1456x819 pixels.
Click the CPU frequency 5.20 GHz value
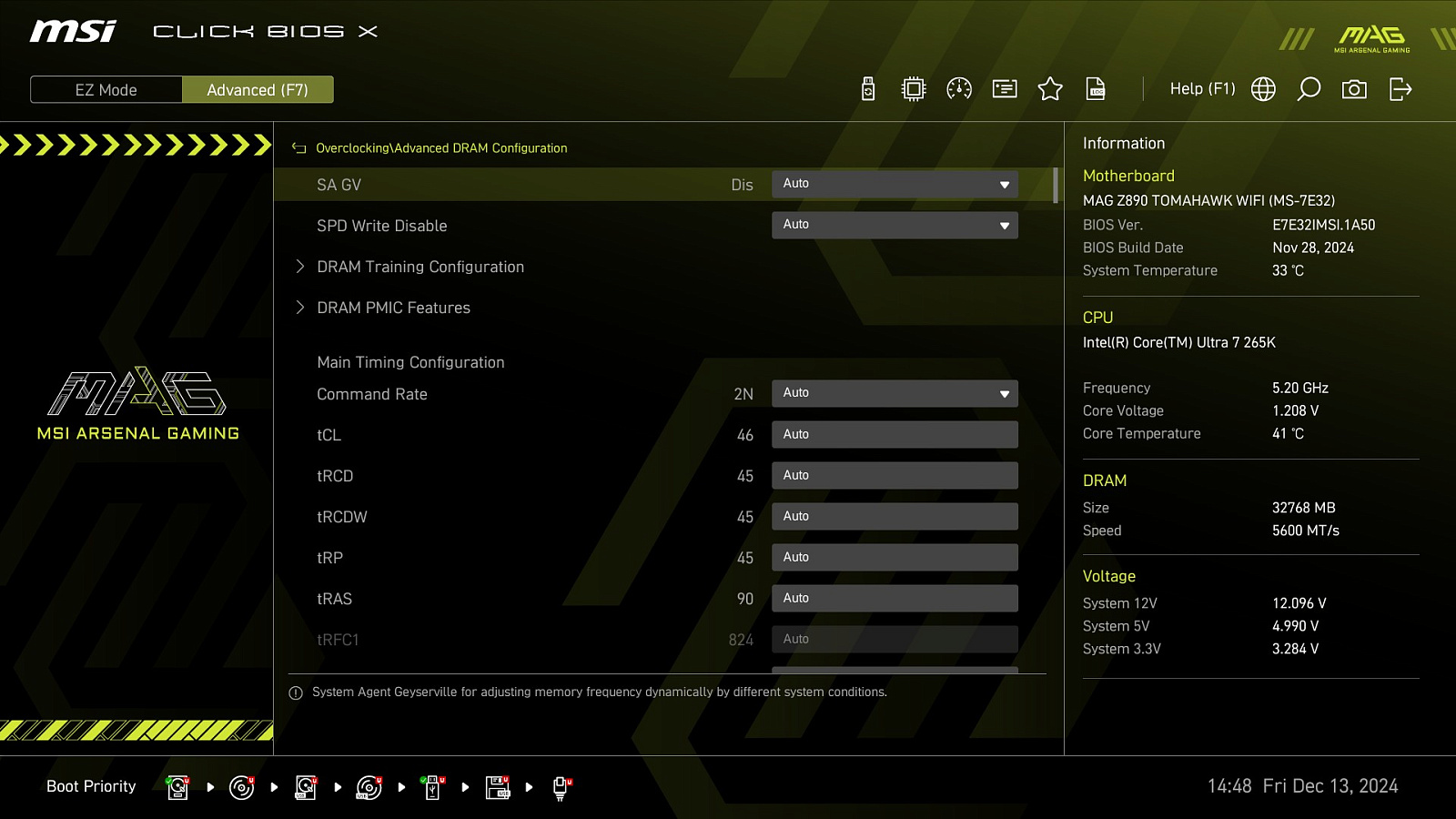coord(1299,388)
